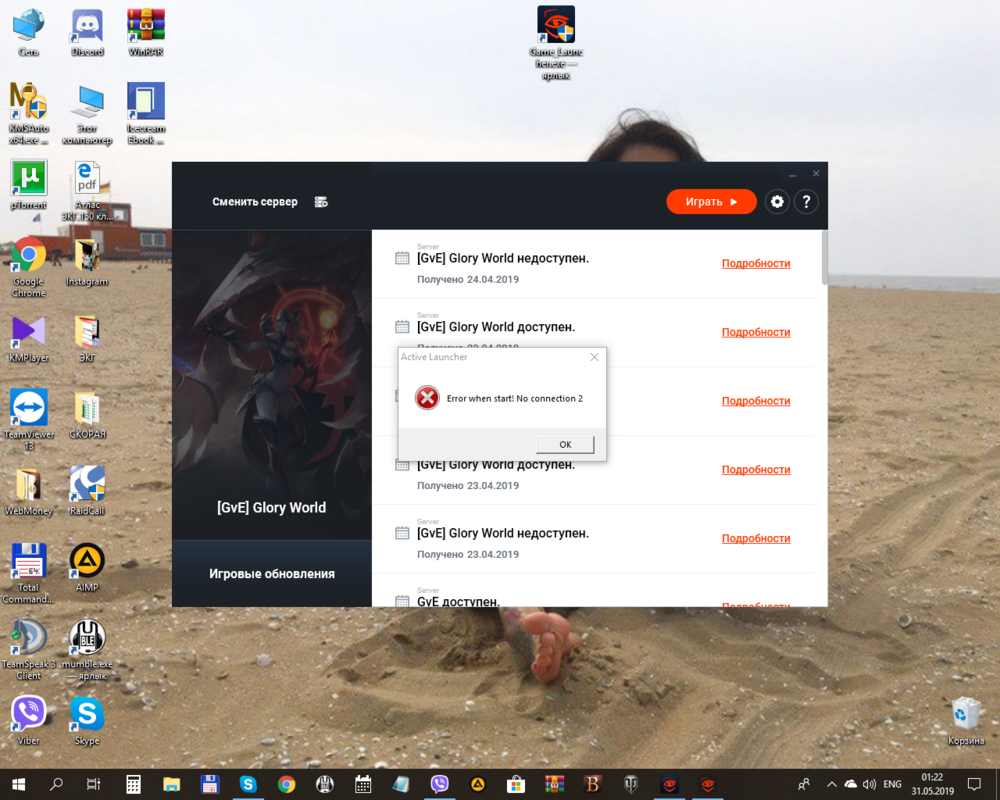
Task: Open Discord desktop shortcut
Action: point(88,28)
